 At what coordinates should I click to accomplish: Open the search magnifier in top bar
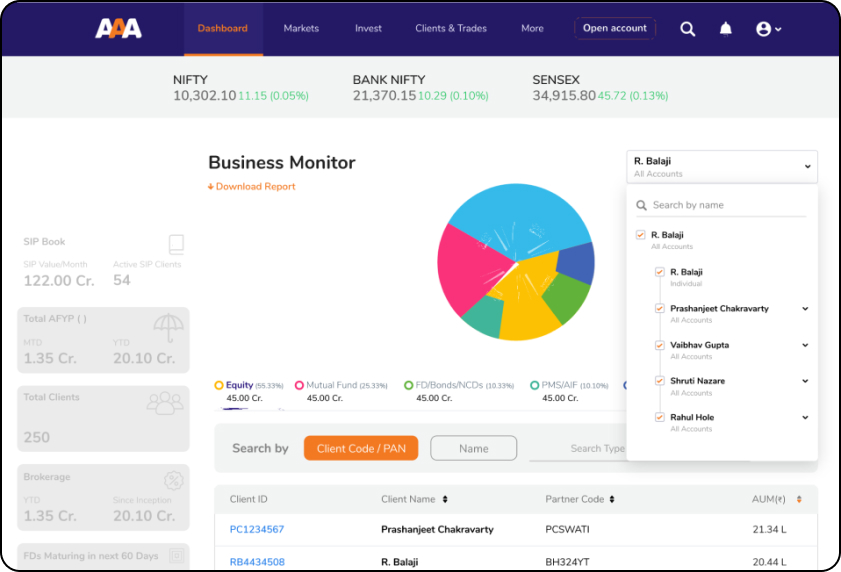tap(688, 29)
